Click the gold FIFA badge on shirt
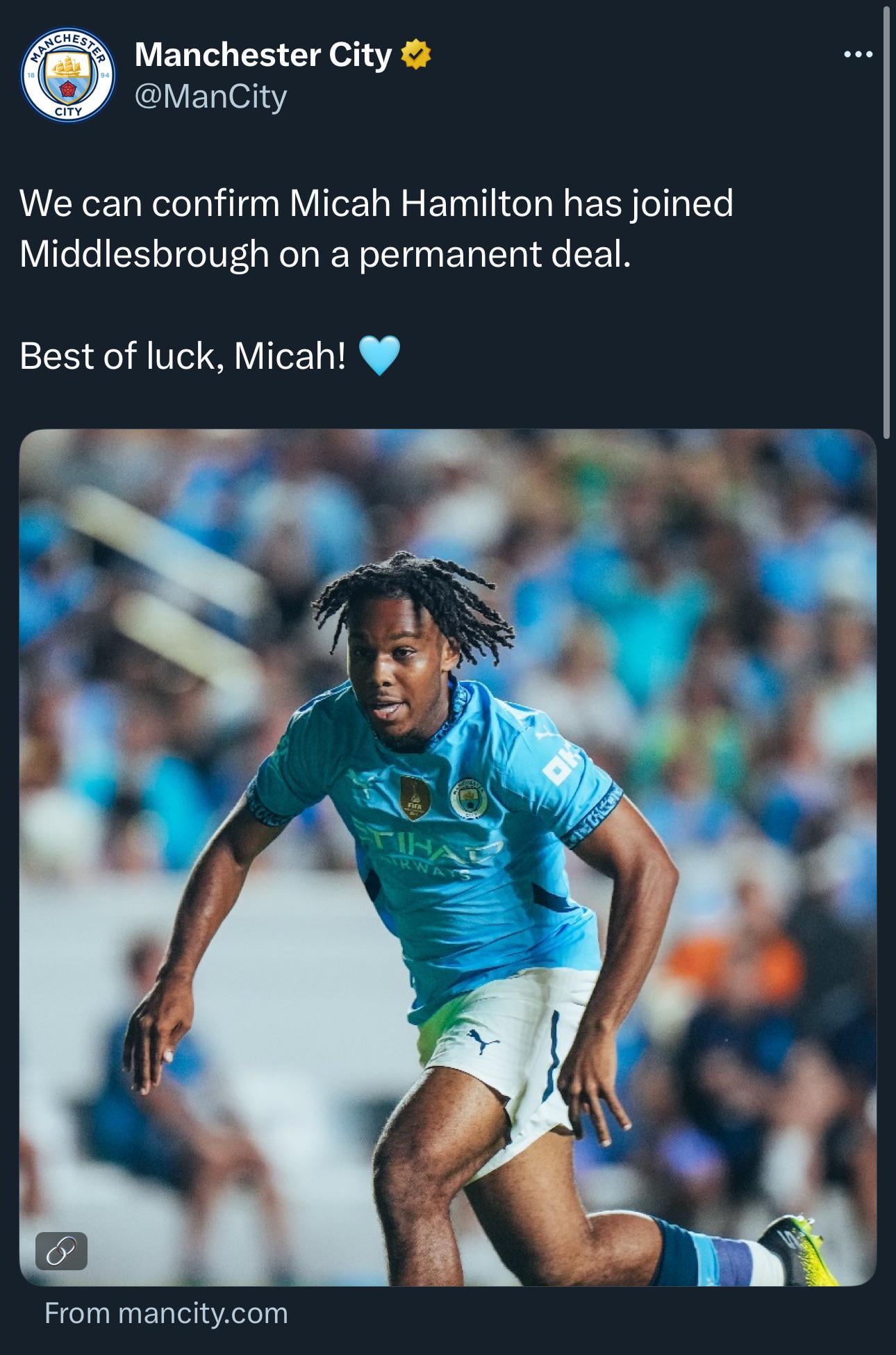The height and width of the screenshot is (1355, 896). pos(415,797)
